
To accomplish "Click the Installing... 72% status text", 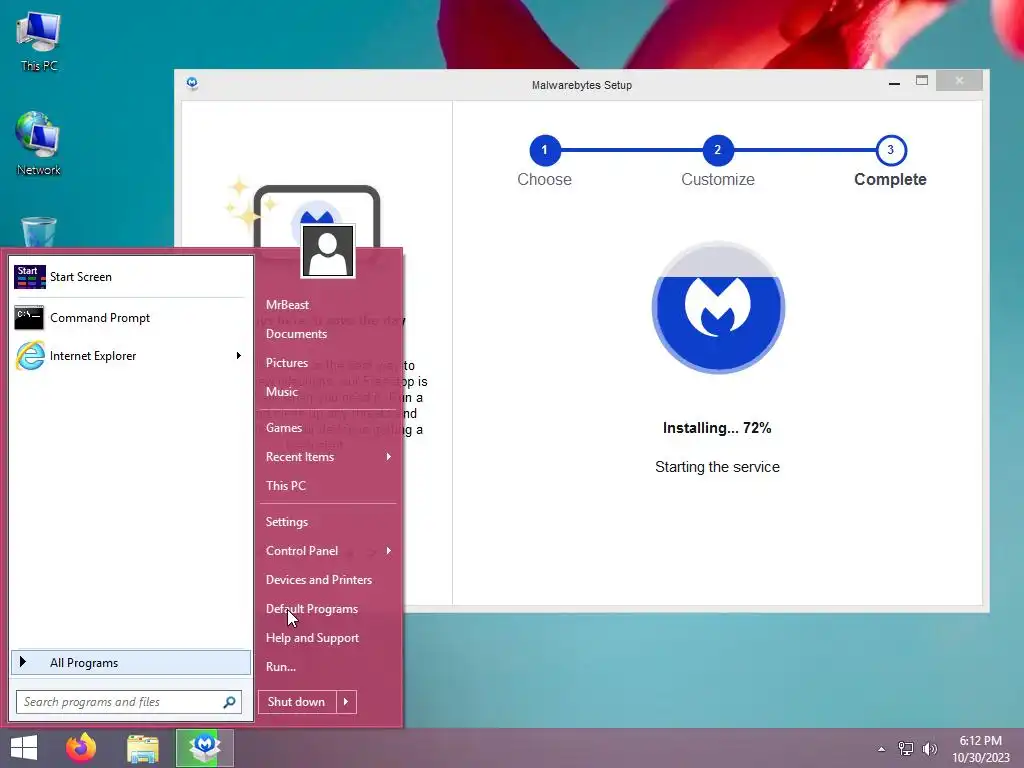I will pos(717,428).
